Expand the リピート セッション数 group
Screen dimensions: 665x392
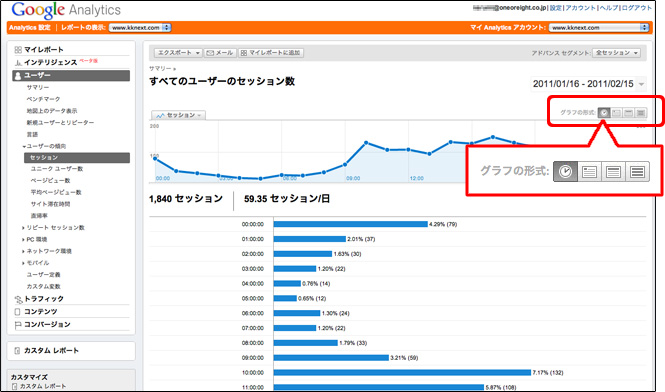(23, 228)
